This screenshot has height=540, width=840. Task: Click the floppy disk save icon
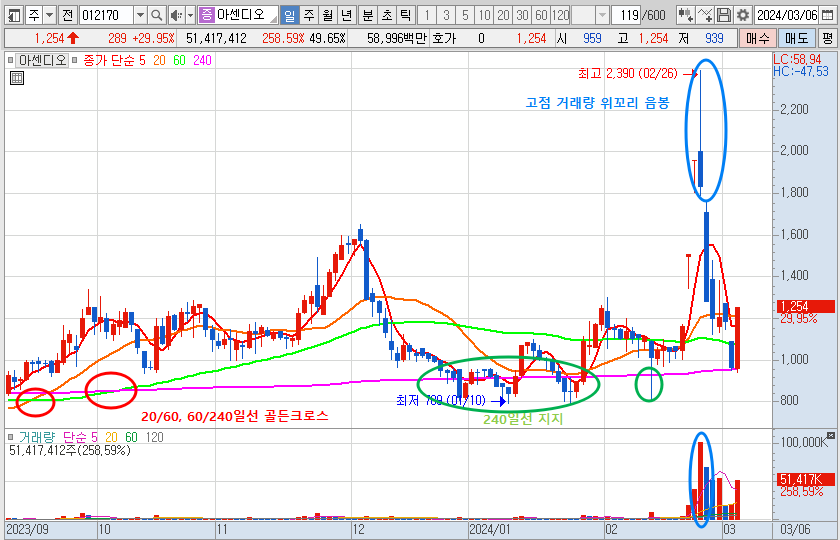[x=723, y=15]
